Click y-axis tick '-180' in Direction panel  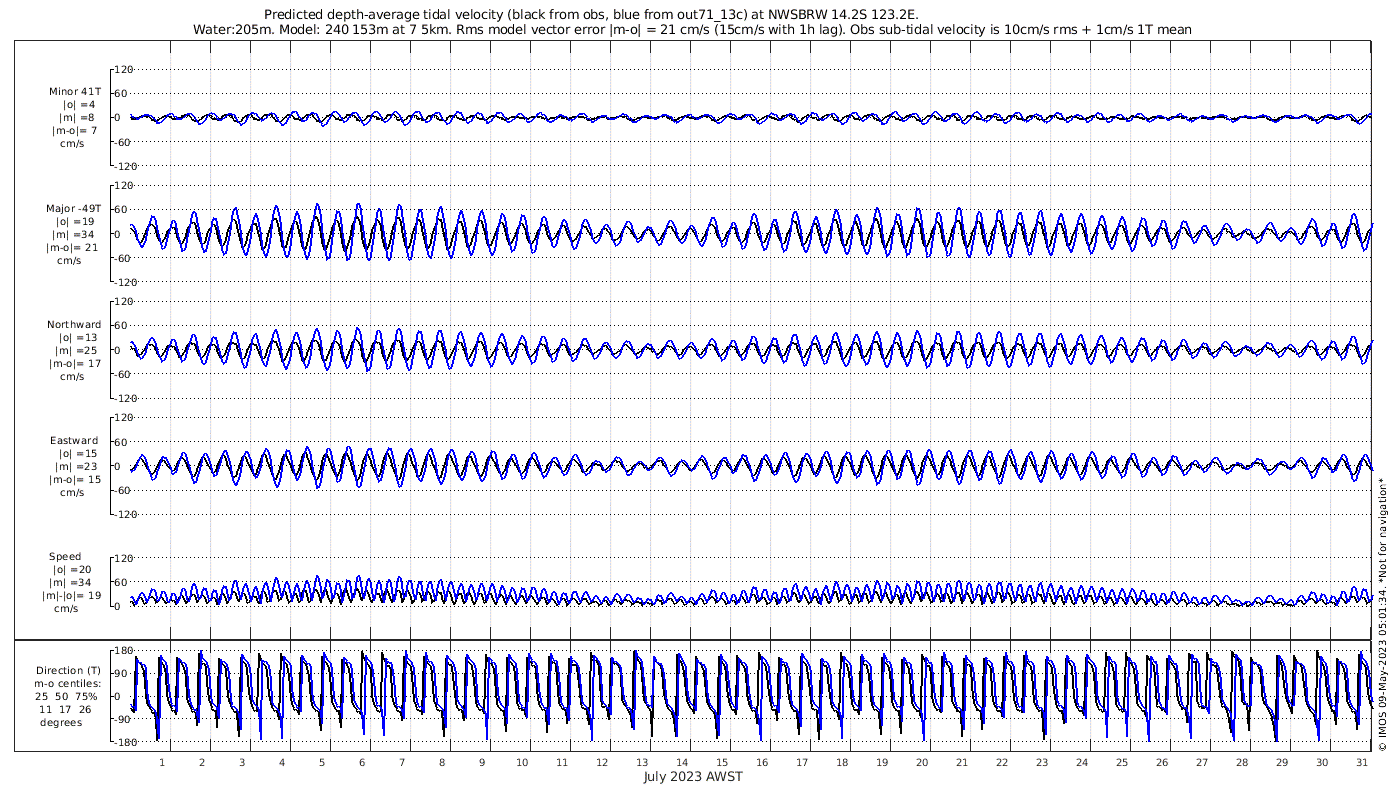pos(124,742)
